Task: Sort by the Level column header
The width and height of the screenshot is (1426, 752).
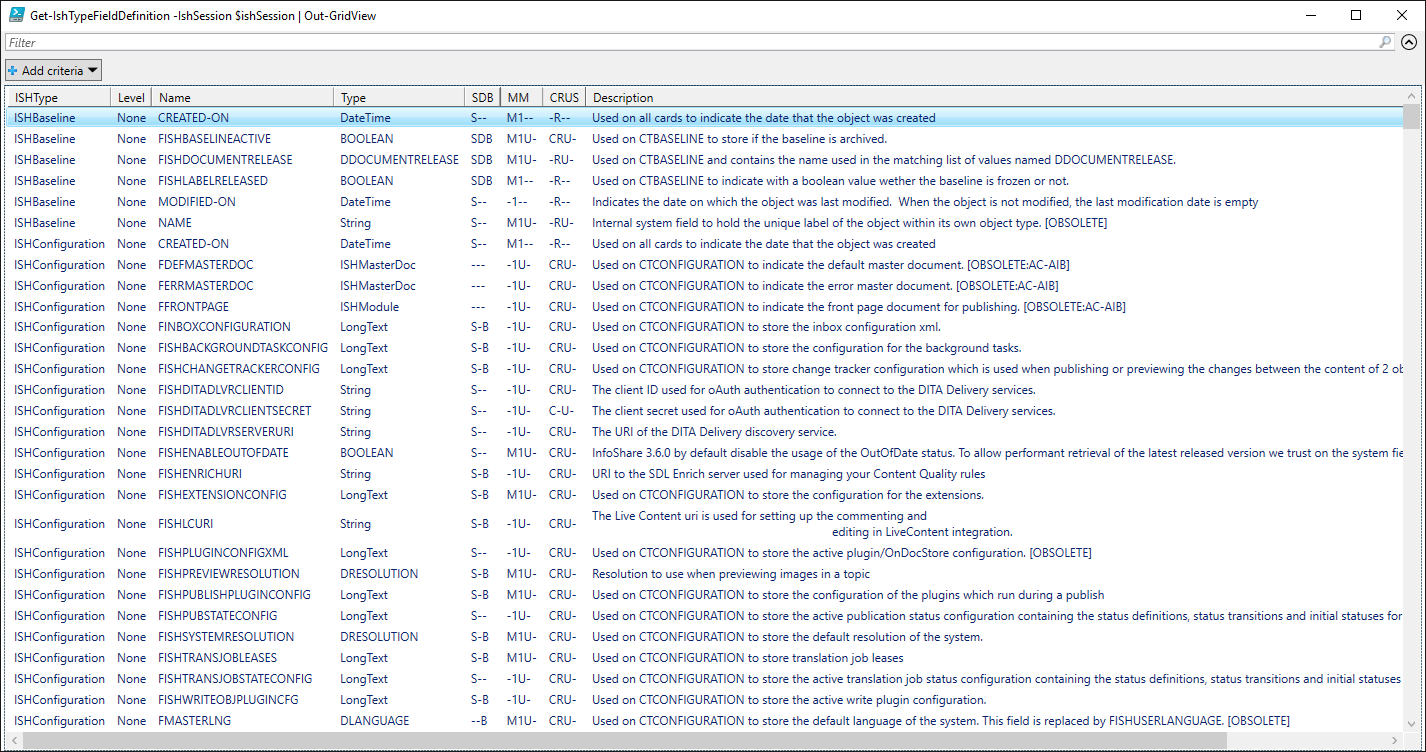Action: (131, 98)
